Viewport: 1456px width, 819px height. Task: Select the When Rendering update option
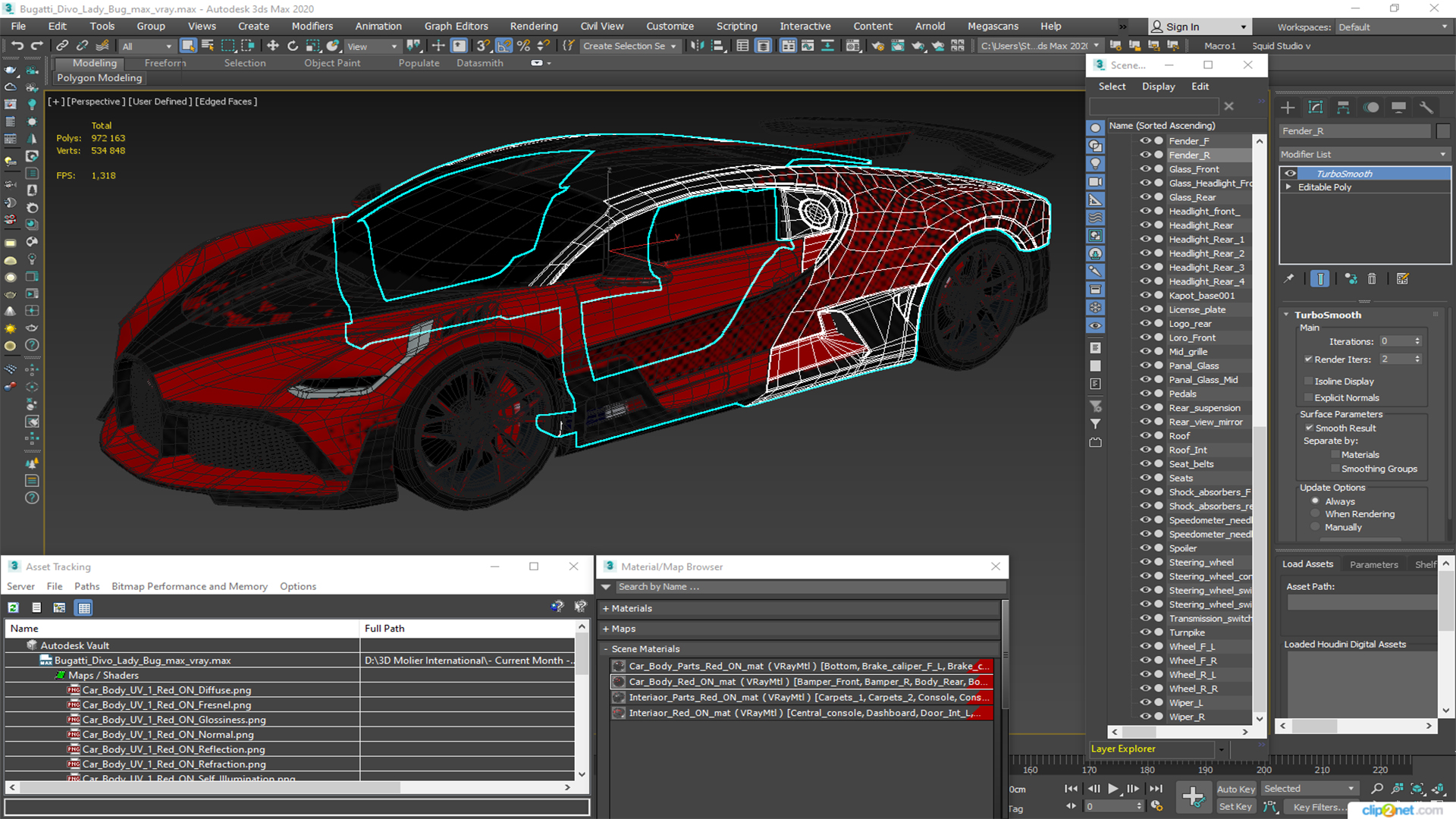coord(1315,514)
